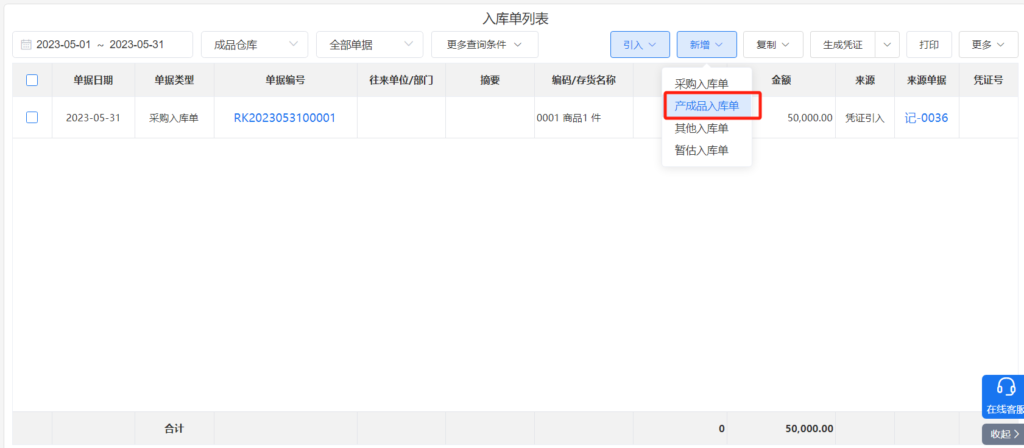Open the 更多 dropdown at top right
1024x448 pixels.
pyautogui.click(x=988, y=44)
